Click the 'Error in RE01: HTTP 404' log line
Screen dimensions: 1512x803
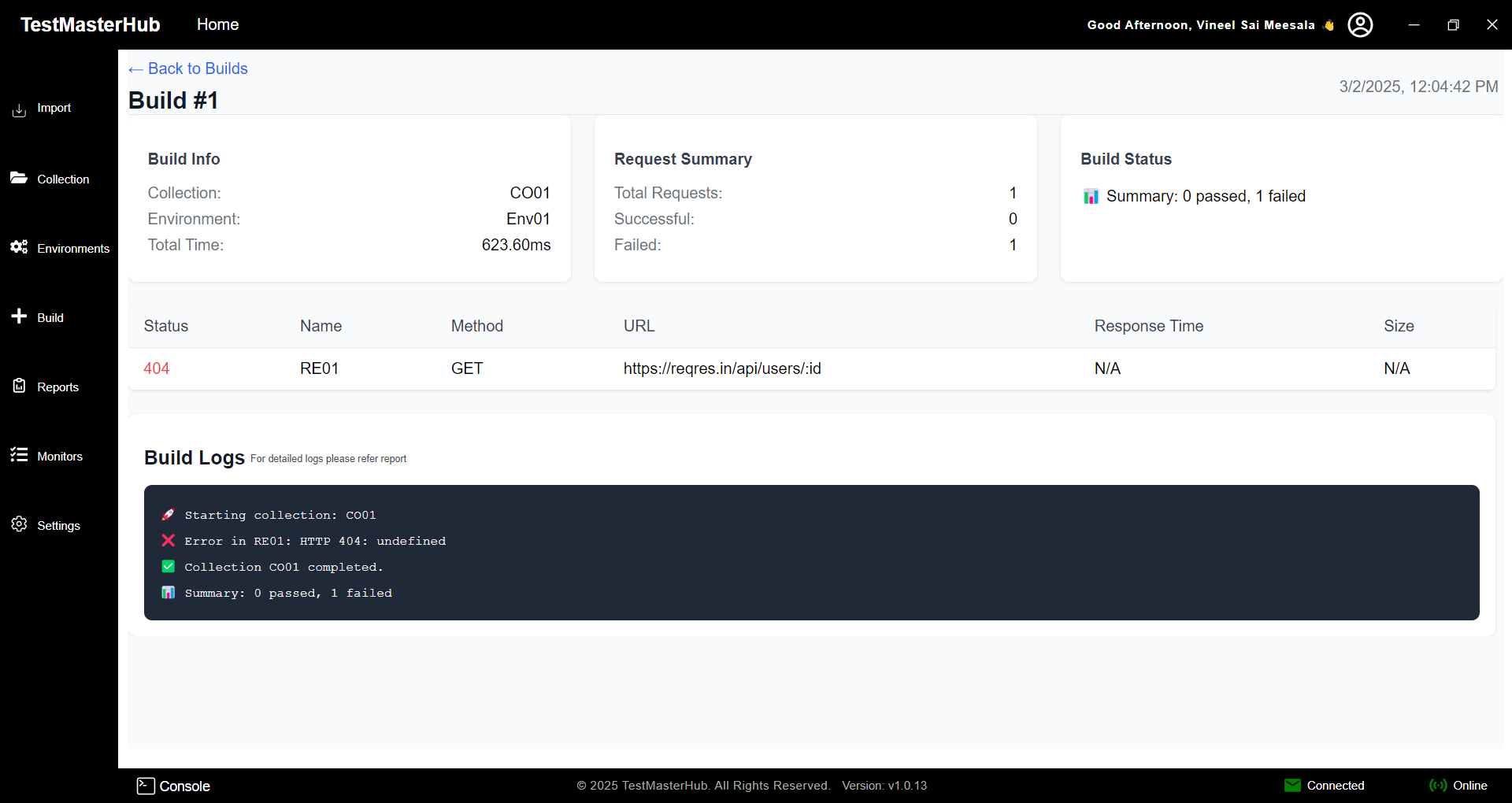coord(315,541)
